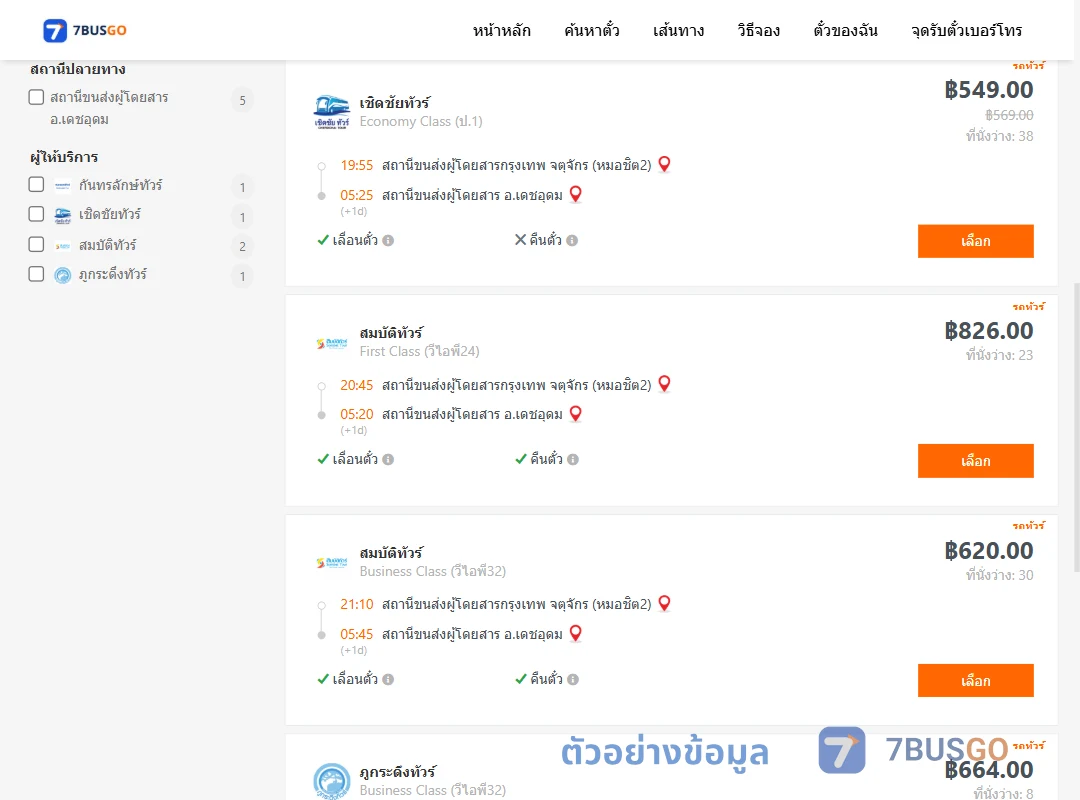Image resolution: width=1080 pixels, height=800 pixels.
Task: Click the สมบัติทัวร์ logo on the First Class card
Action: (332, 343)
